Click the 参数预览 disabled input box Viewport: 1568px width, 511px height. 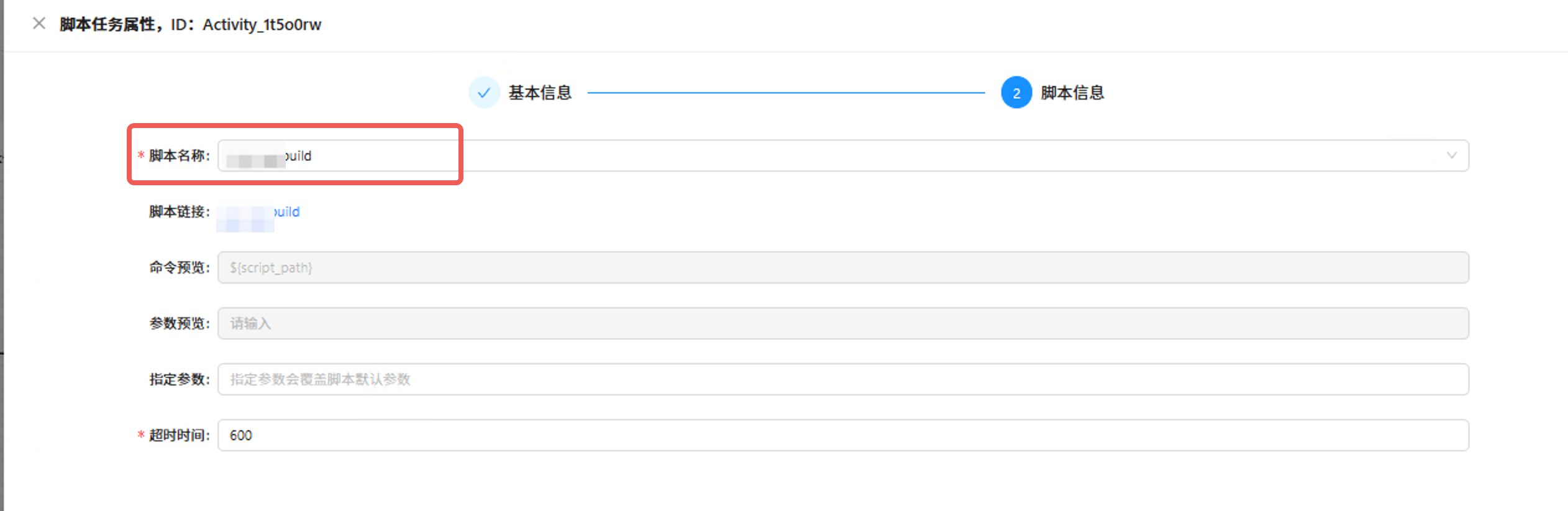(843, 323)
